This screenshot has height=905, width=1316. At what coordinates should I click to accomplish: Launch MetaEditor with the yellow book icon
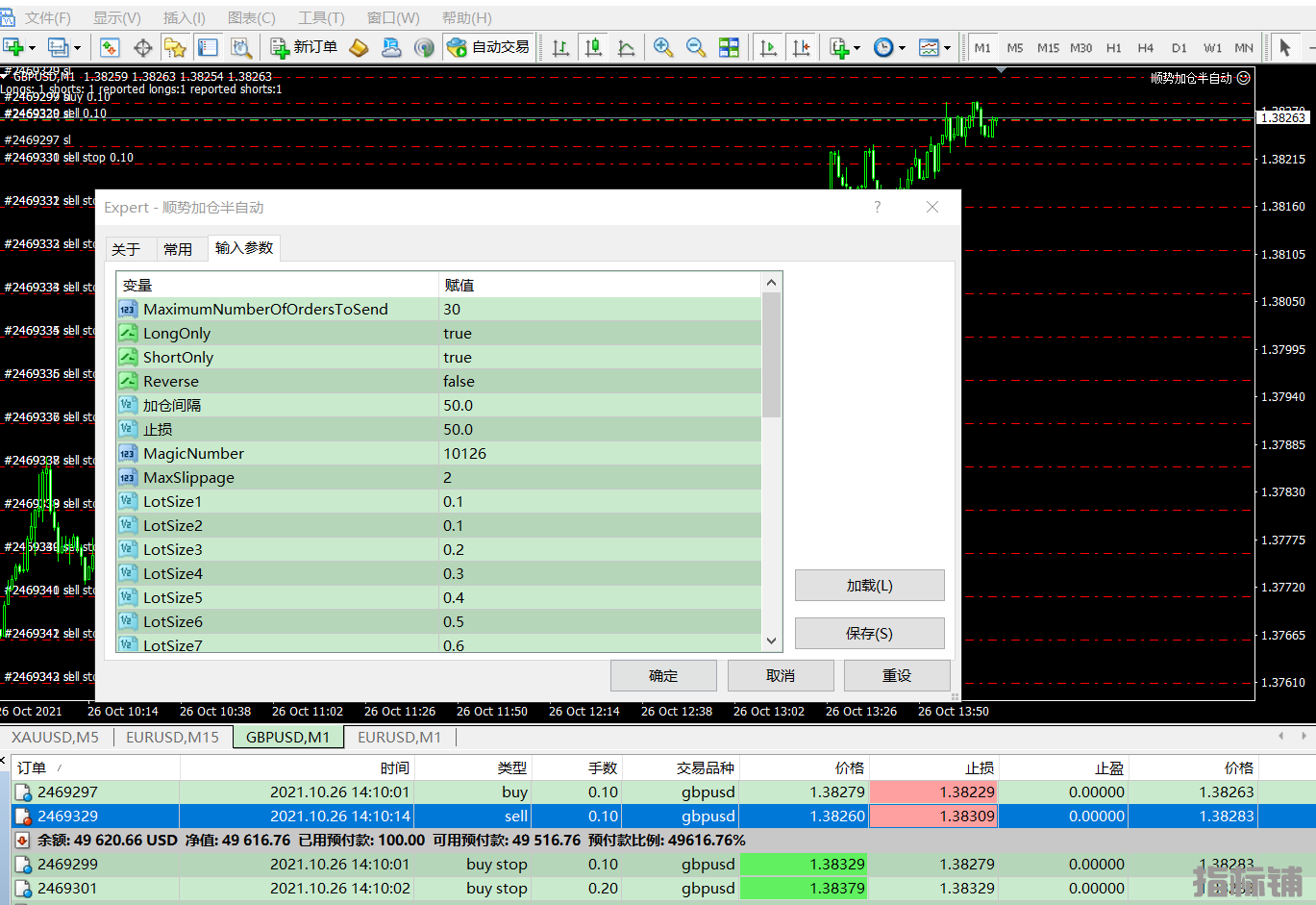point(359,47)
